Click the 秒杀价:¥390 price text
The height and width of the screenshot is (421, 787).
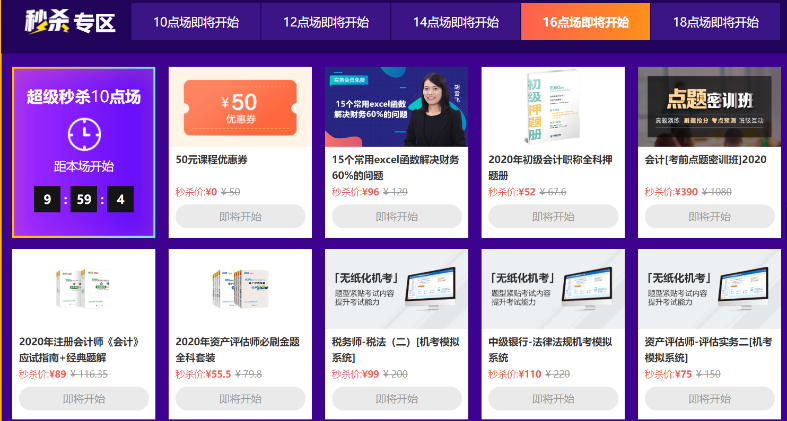pyautogui.click(x=671, y=192)
